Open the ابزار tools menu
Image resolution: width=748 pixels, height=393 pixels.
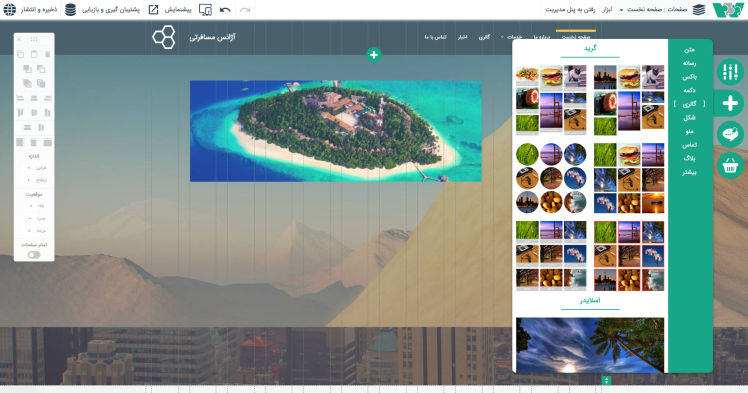pyautogui.click(x=607, y=10)
